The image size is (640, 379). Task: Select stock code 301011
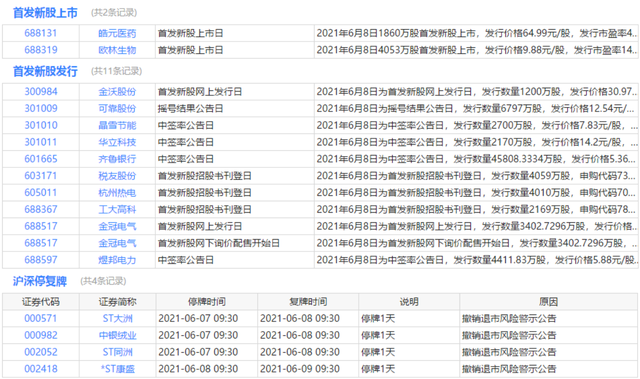coord(40,142)
